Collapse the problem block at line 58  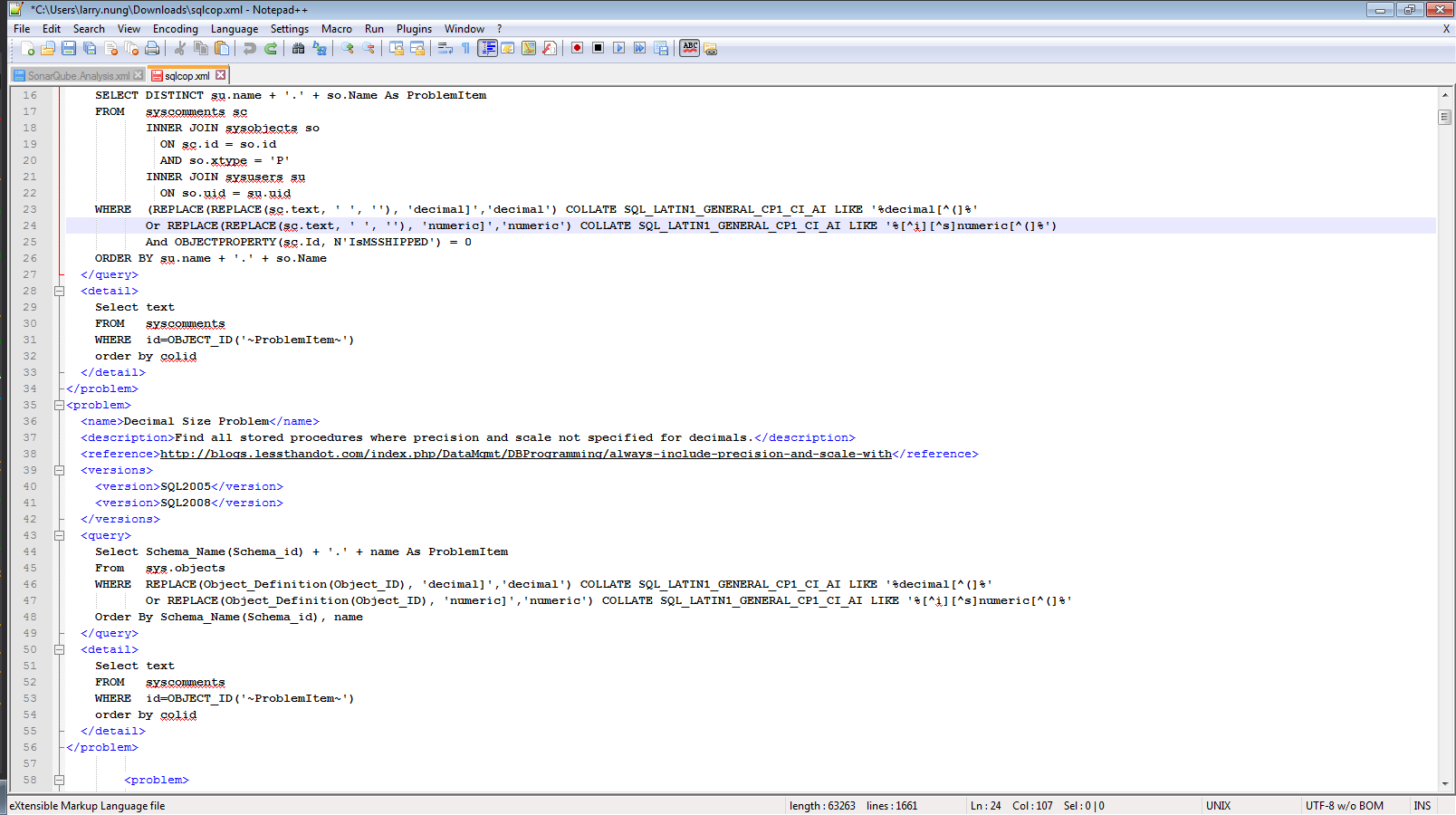click(x=59, y=780)
